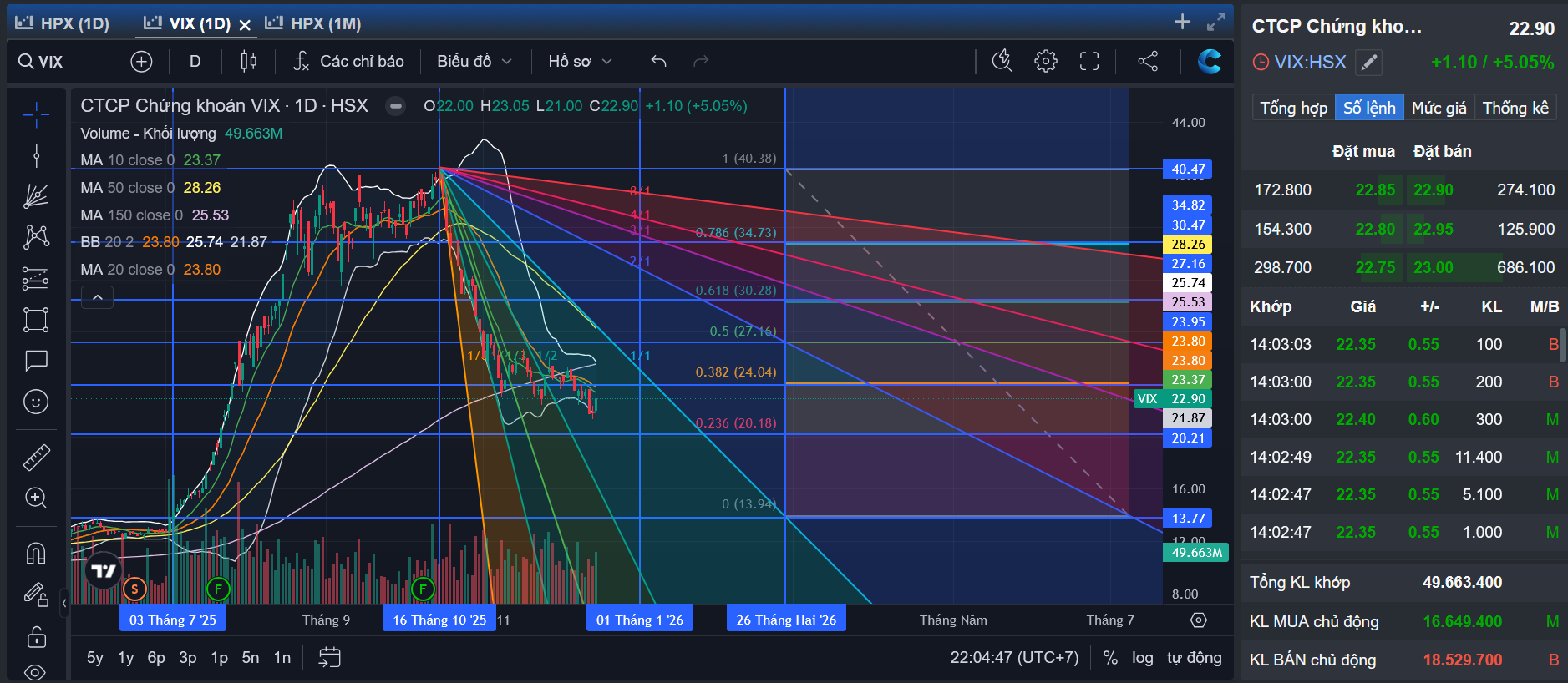Add a new chart tab
Image resolution: width=1568 pixels, height=683 pixels.
coord(1182,22)
